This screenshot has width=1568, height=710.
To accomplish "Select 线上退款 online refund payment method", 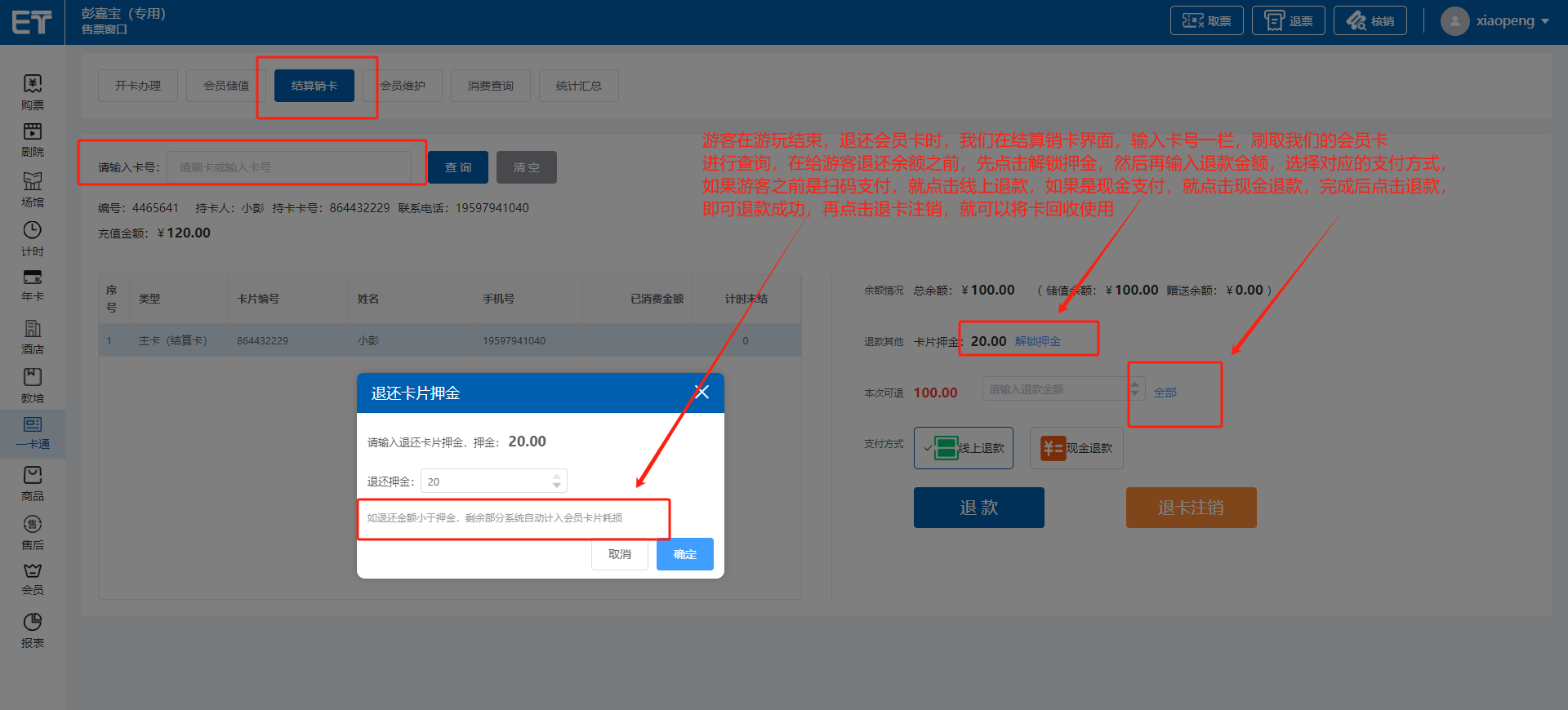I will pos(964,448).
